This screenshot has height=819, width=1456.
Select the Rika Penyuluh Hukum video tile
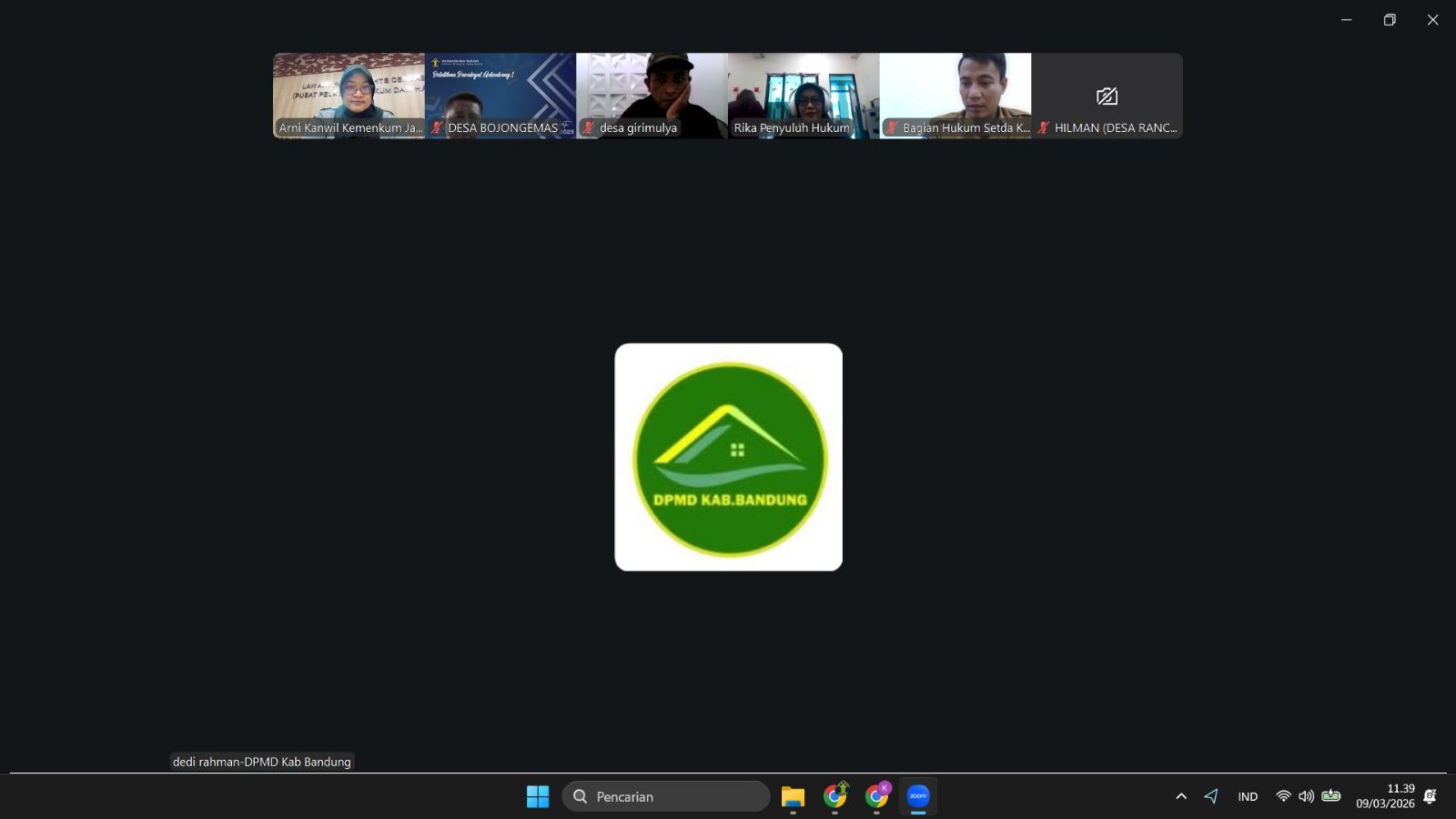click(803, 95)
